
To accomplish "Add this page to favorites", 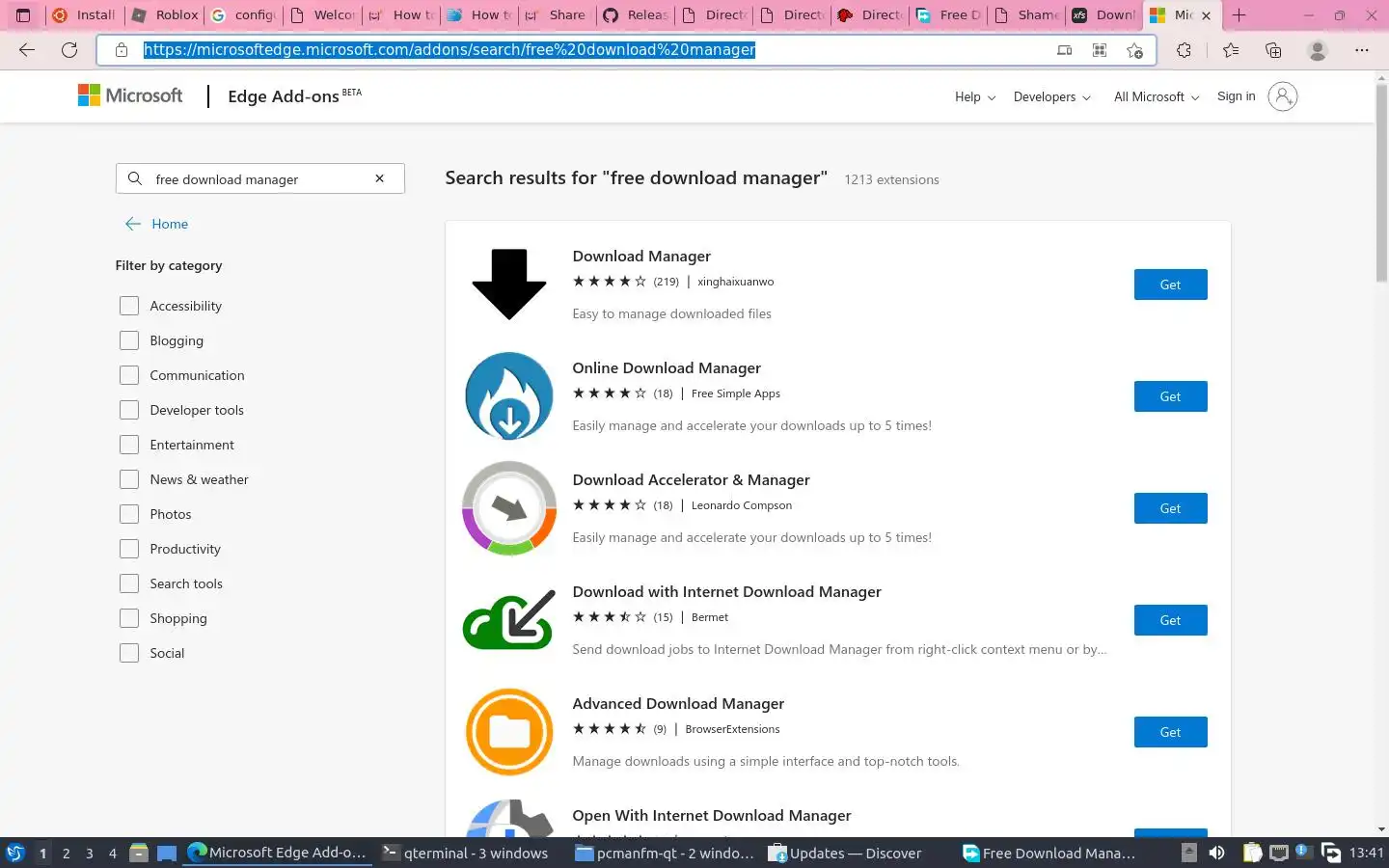I will [1135, 50].
